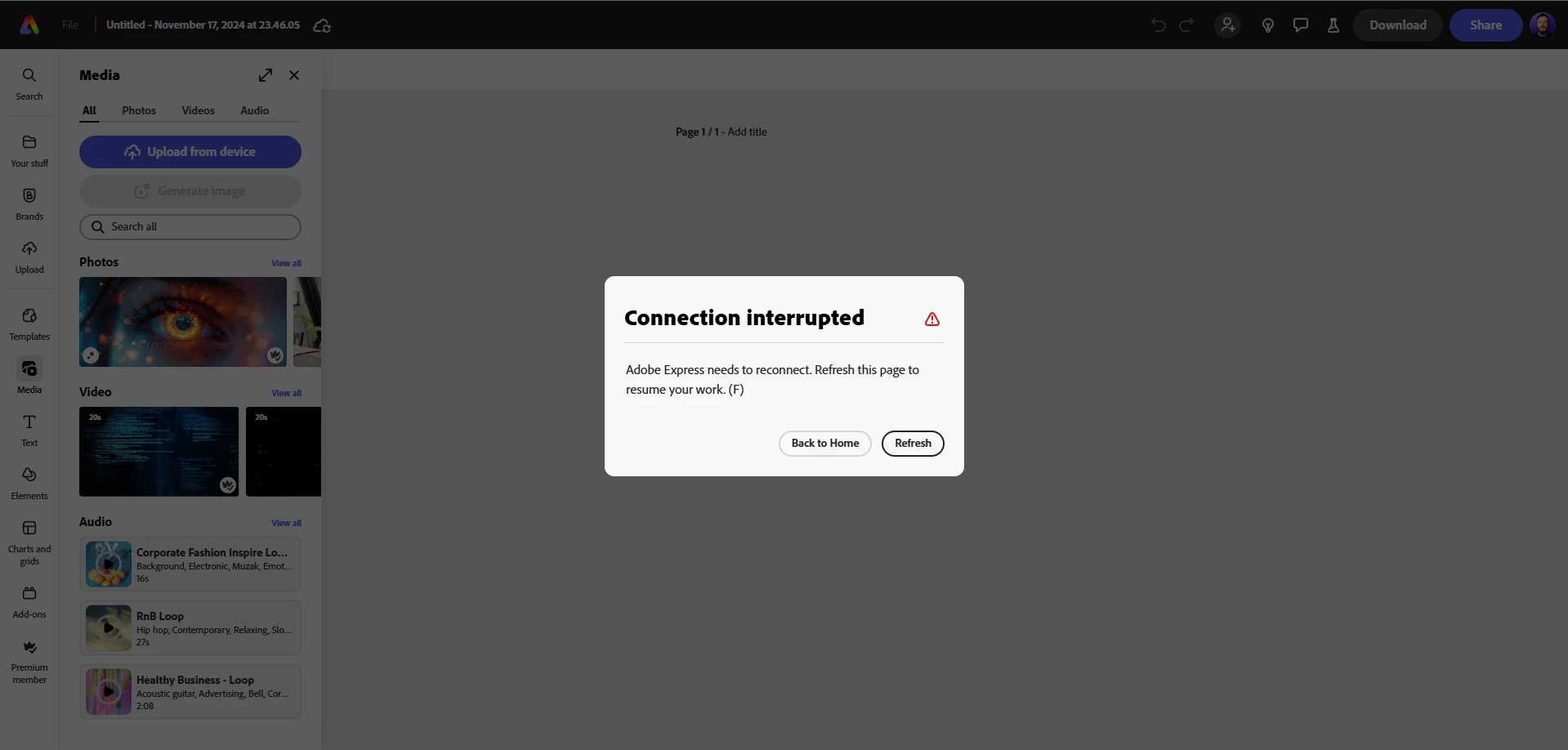The width and height of the screenshot is (1568, 750).
Task: Open the File menu
Action: [71, 25]
